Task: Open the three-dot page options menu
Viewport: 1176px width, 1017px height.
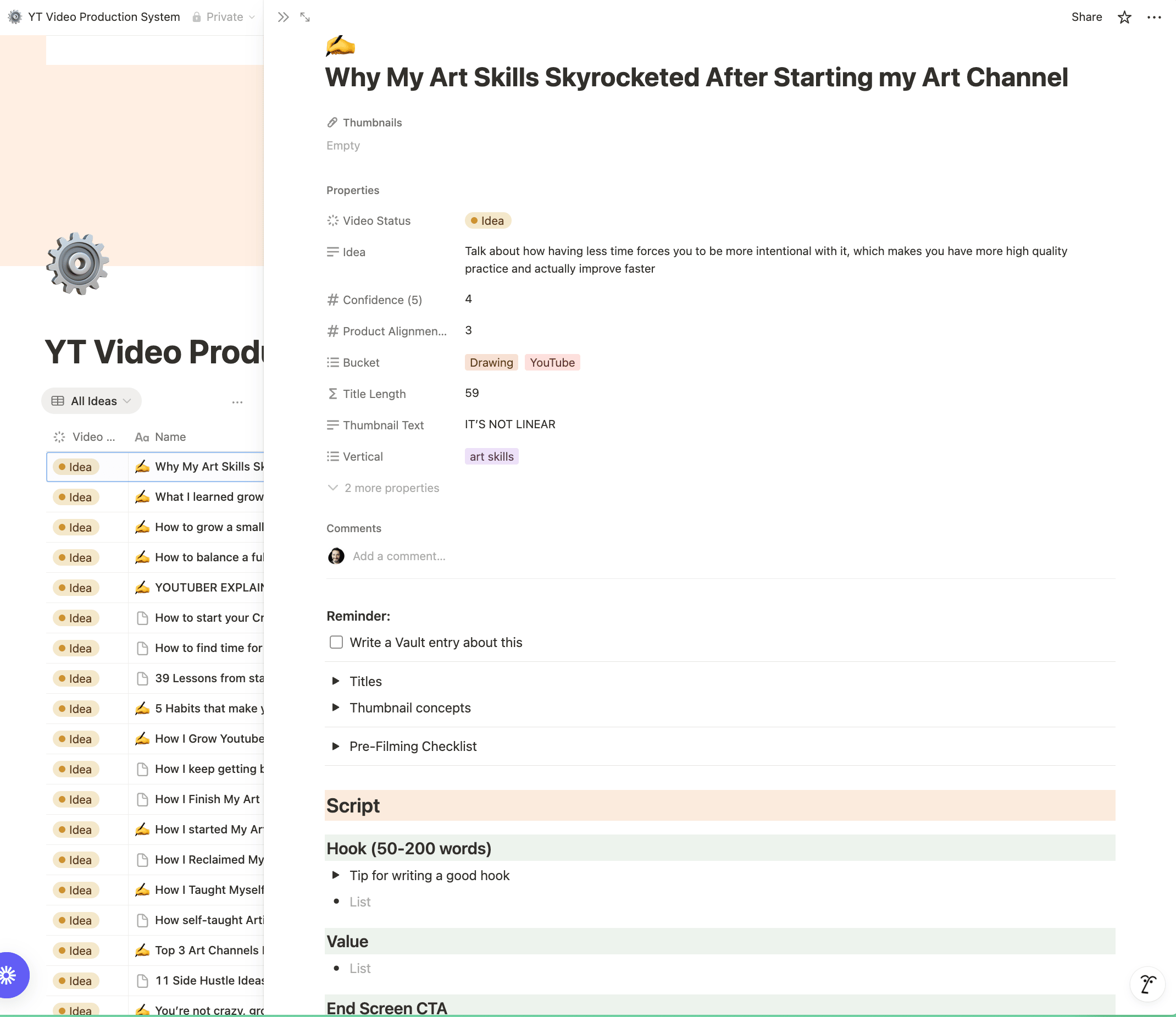Action: 1154,17
